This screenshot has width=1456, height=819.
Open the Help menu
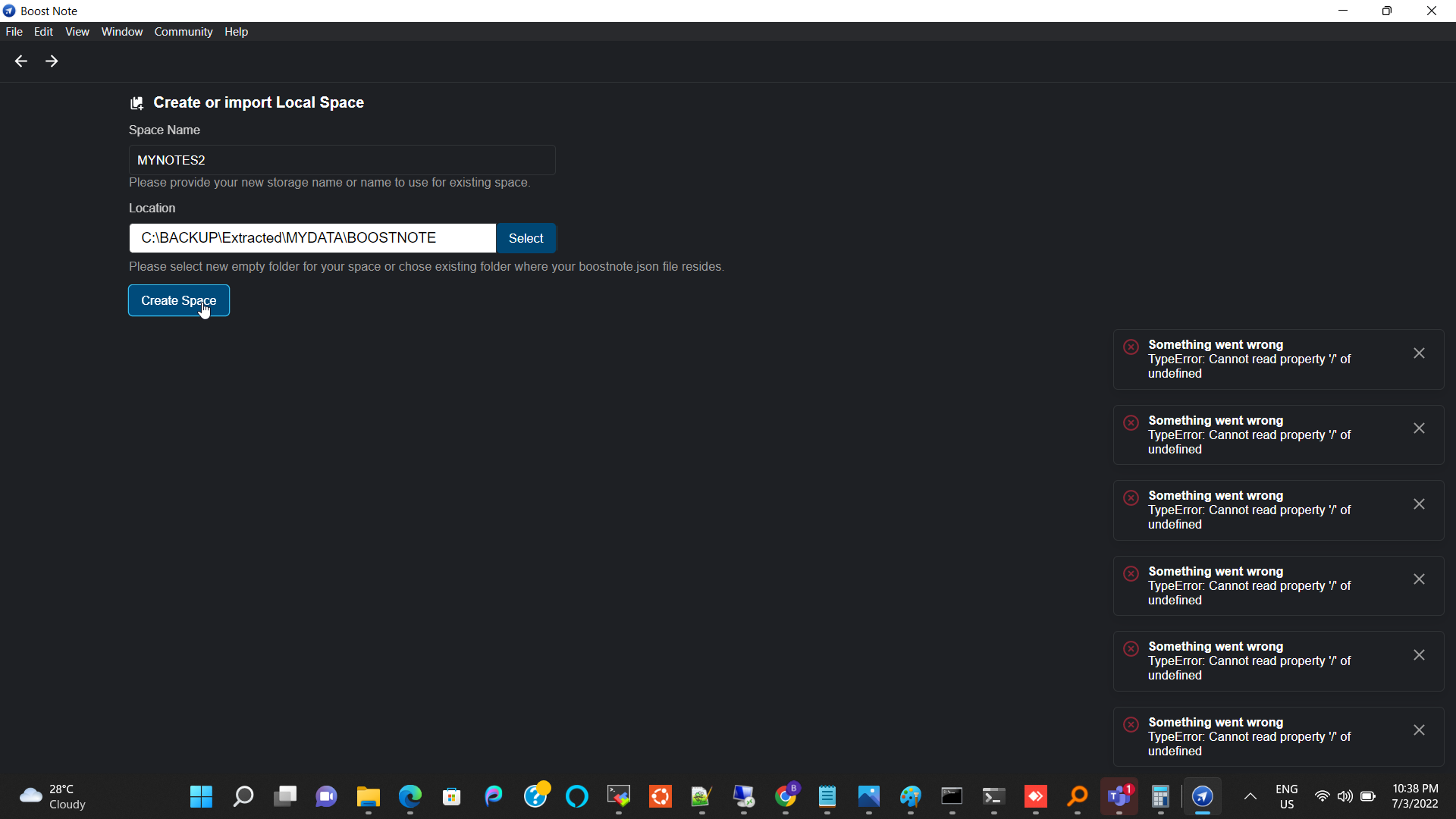[237, 32]
